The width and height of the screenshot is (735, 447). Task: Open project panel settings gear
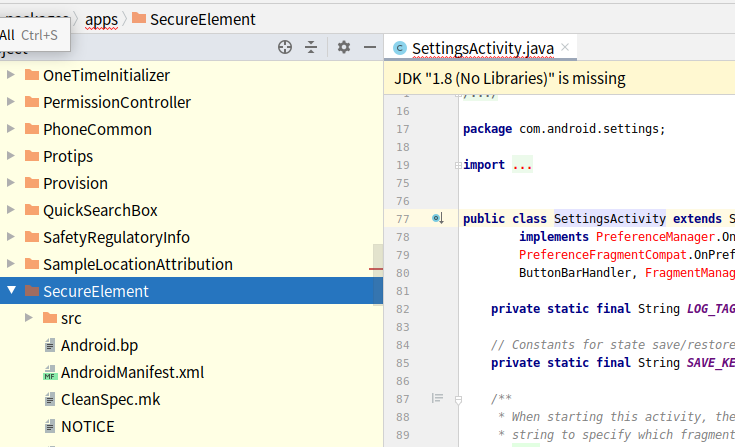344,47
